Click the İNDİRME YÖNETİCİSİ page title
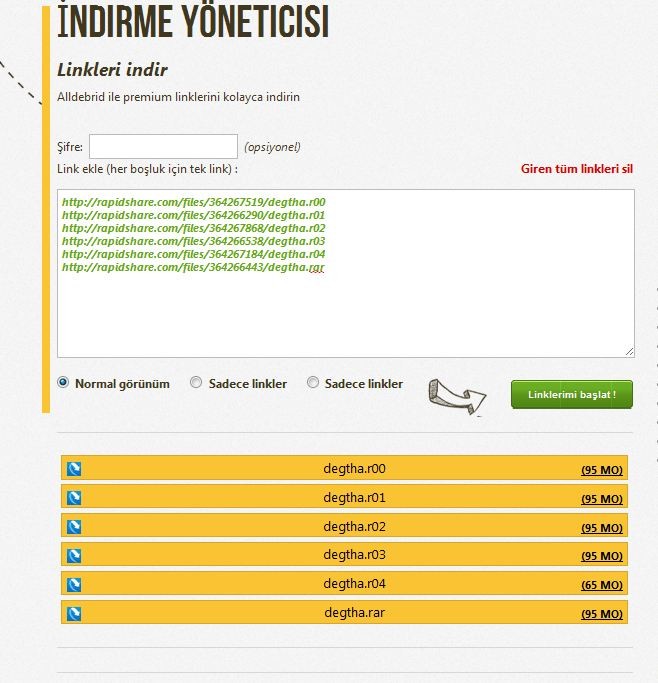The height and width of the screenshot is (683, 658). click(193, 21)
